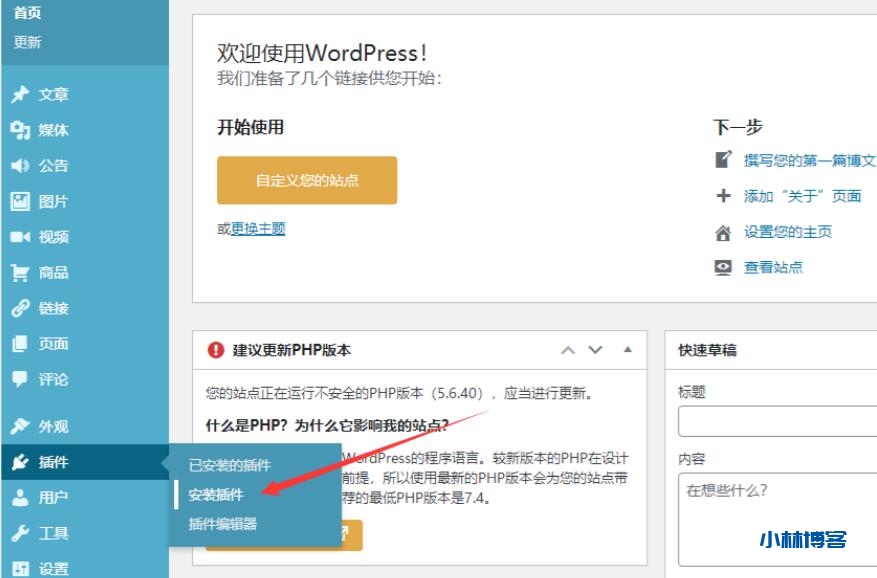Collapse the 建议更新PHP版本 panel with up chevron
The height and width of the screenshot is (578, 877).
click(x=567, y=350)
